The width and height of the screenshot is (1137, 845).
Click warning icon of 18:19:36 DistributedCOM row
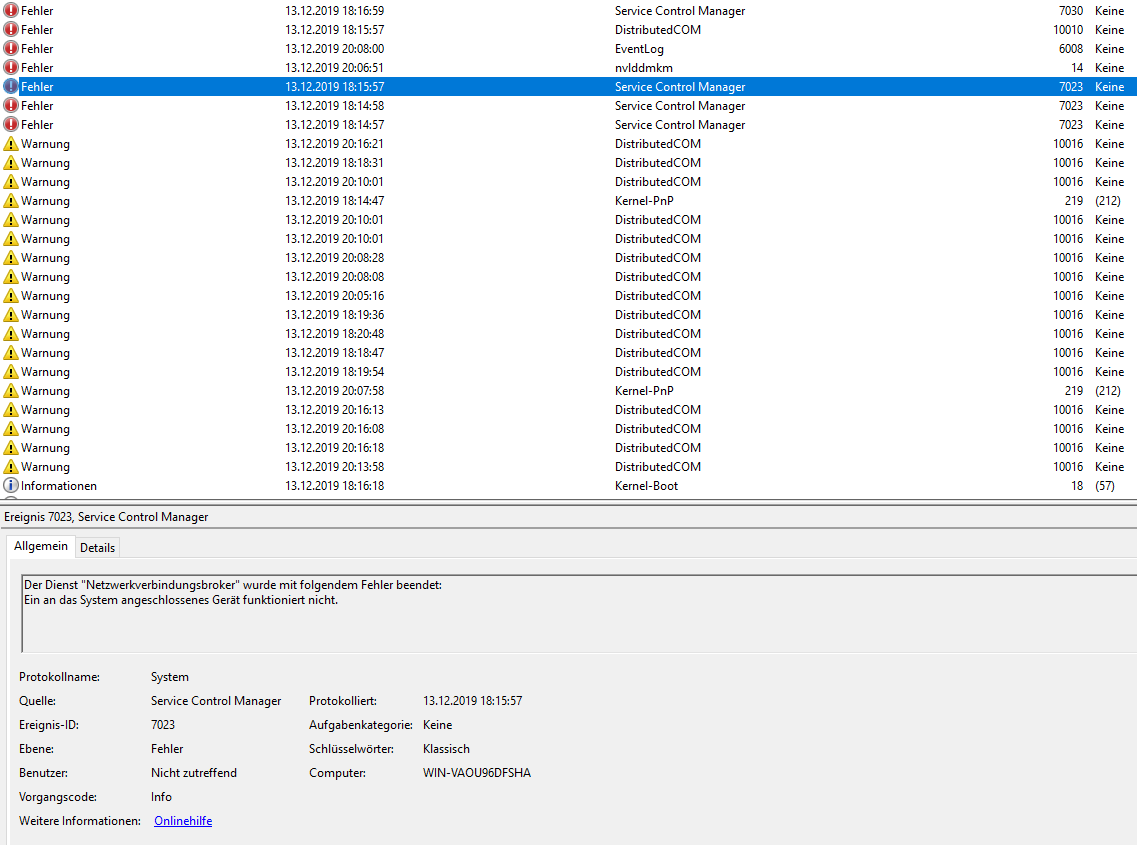coord(11,315)
